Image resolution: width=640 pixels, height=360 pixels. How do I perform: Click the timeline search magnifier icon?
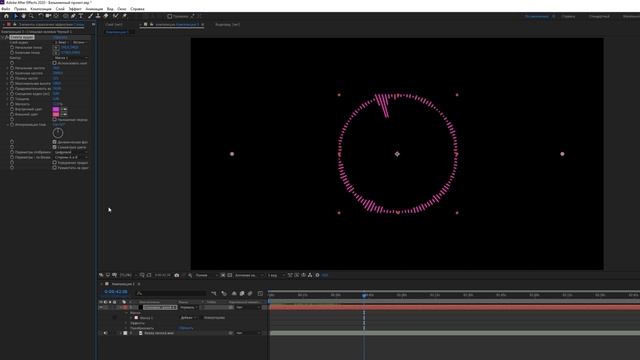[x=139, y=293]
